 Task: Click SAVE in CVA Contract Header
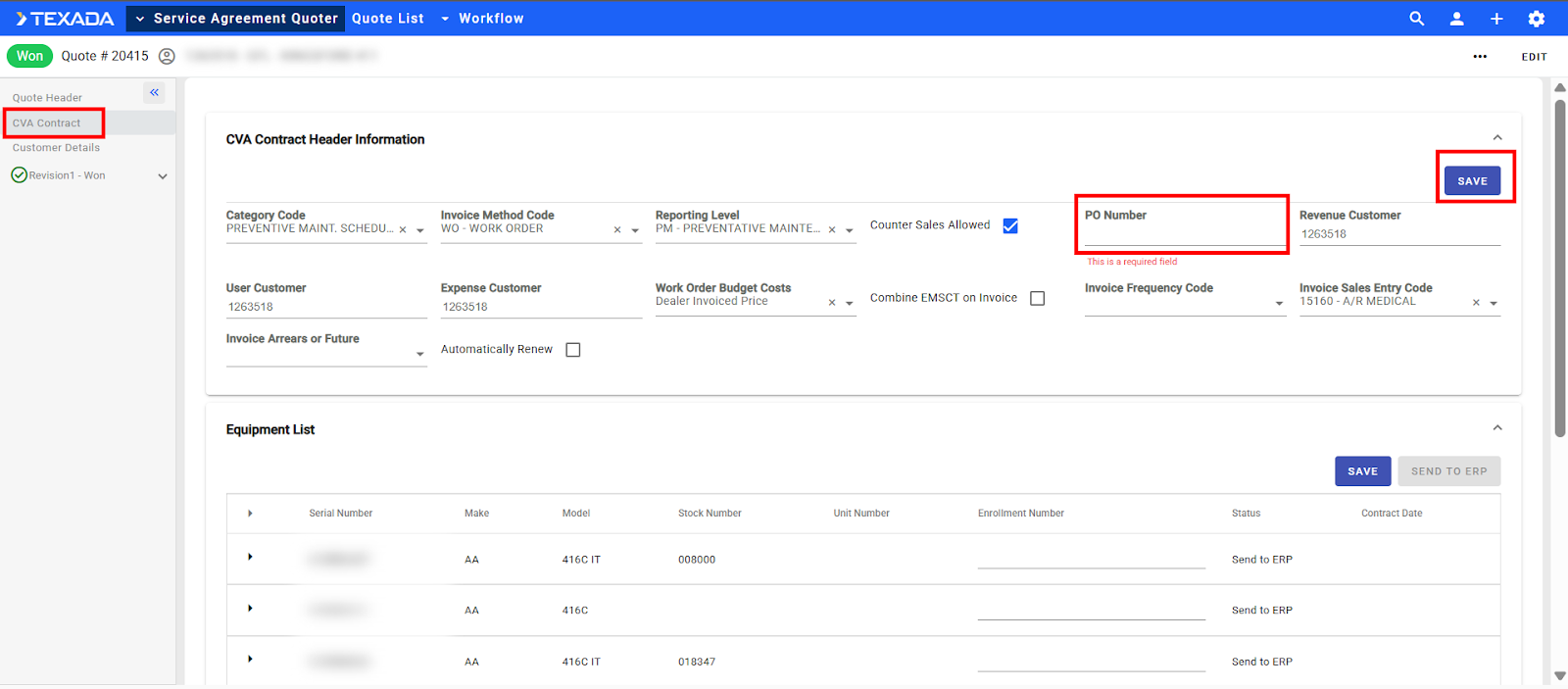1472,181
